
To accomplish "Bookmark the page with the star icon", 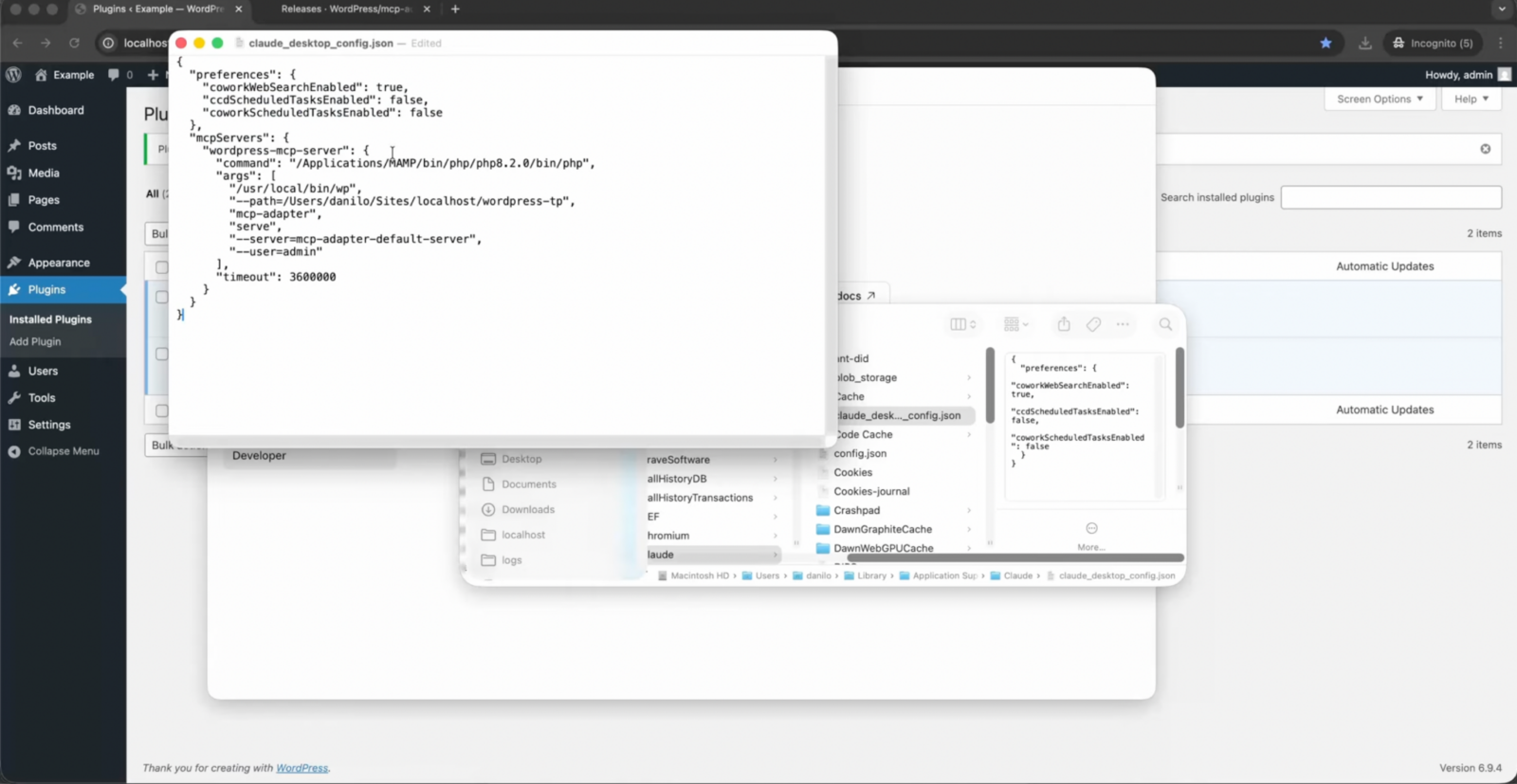I will [1325, 43].
